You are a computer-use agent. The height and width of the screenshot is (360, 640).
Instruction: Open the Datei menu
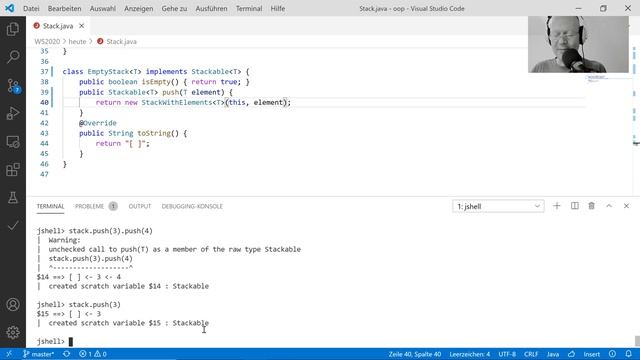click(x=31, y=8)
